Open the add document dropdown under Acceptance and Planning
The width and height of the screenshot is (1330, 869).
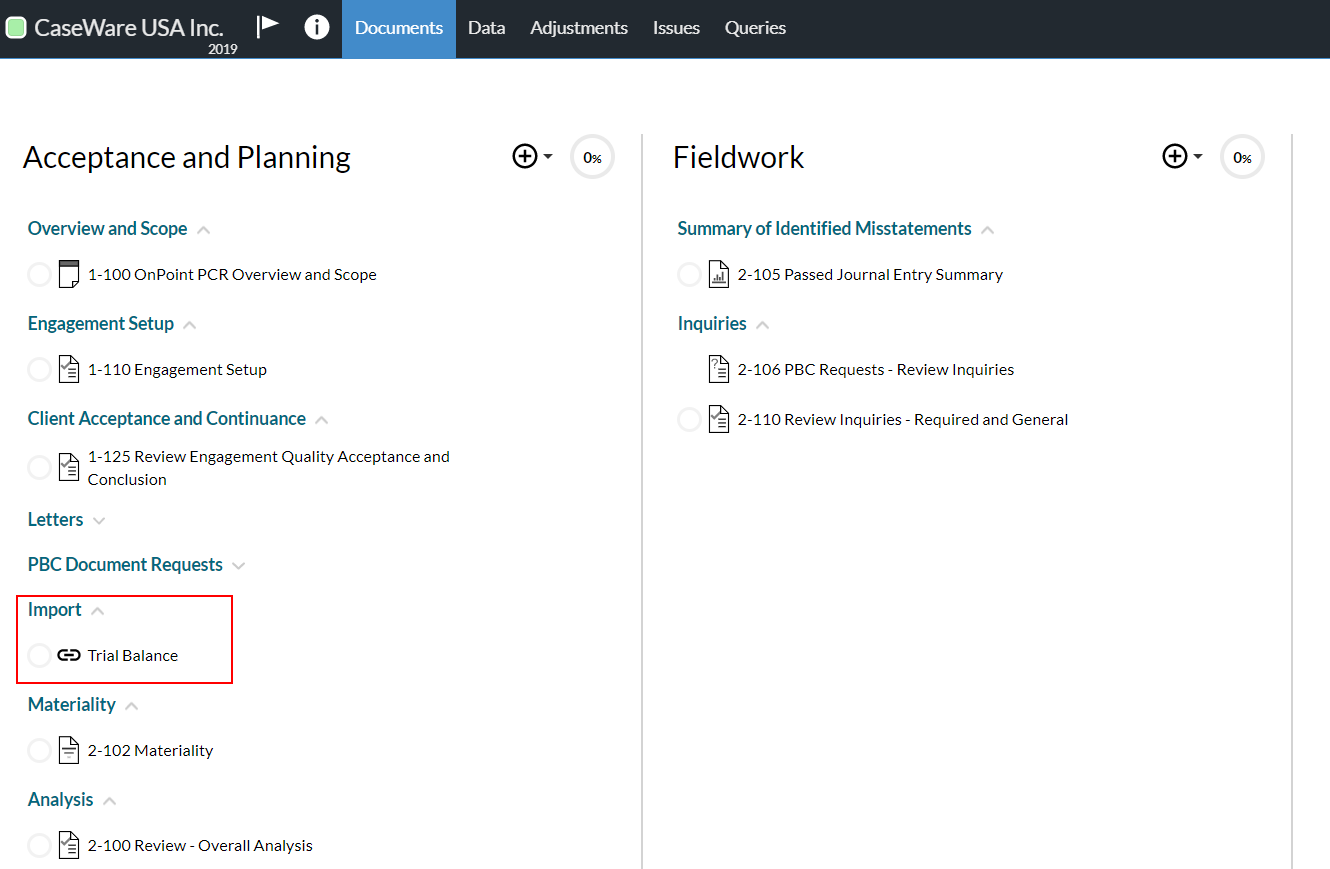(531, 156)
